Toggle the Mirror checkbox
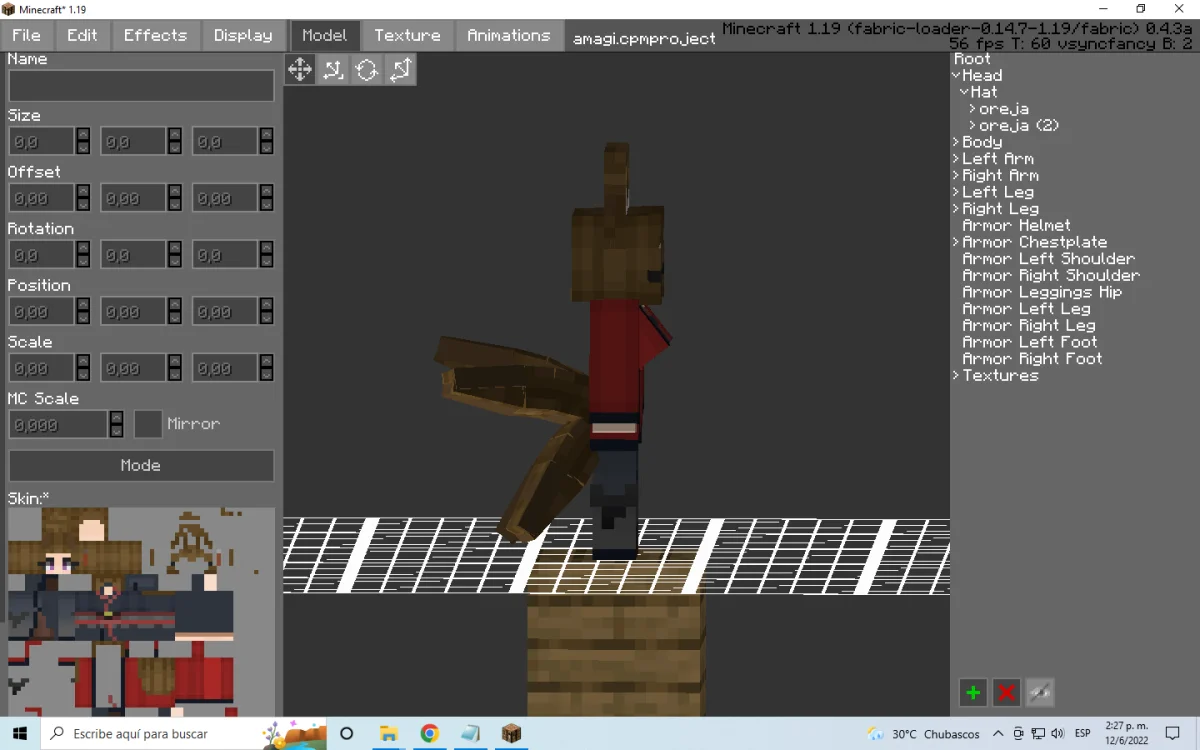This screenshot has height=750, width=1200. (148, 424)
